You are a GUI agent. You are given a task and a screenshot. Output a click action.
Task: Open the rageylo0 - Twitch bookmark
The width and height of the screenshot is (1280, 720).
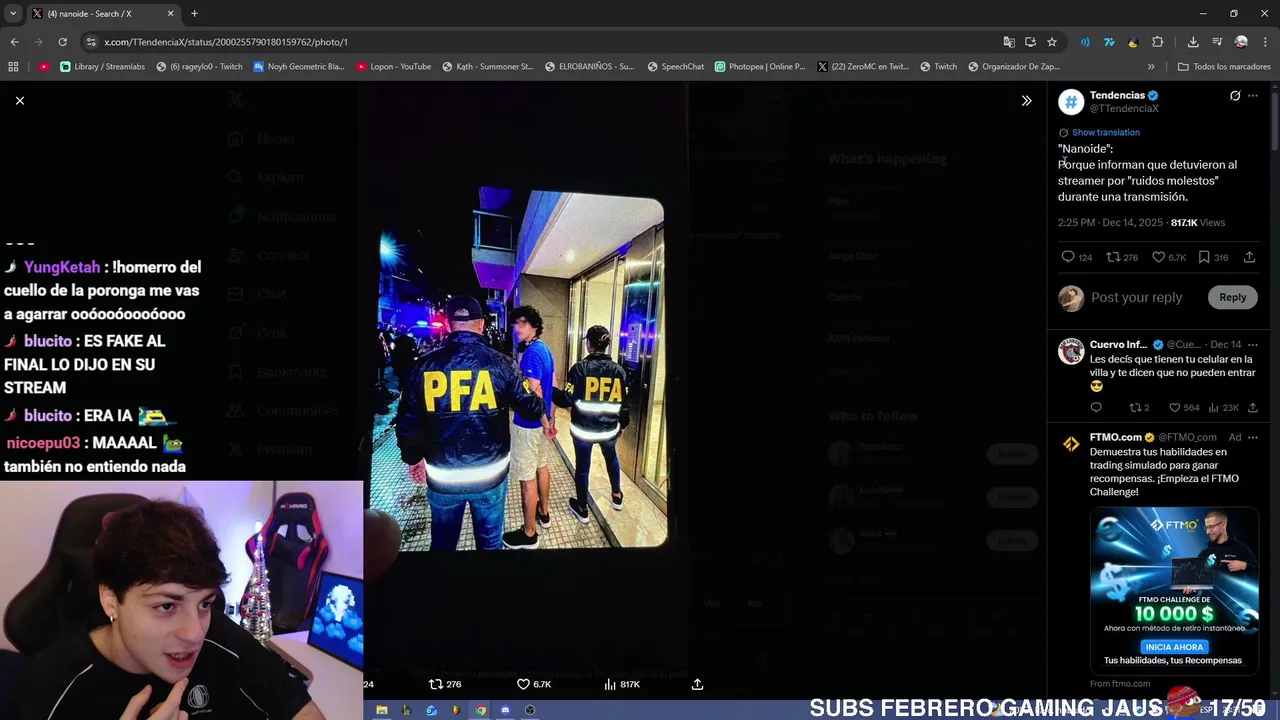[x=199, y=67]
